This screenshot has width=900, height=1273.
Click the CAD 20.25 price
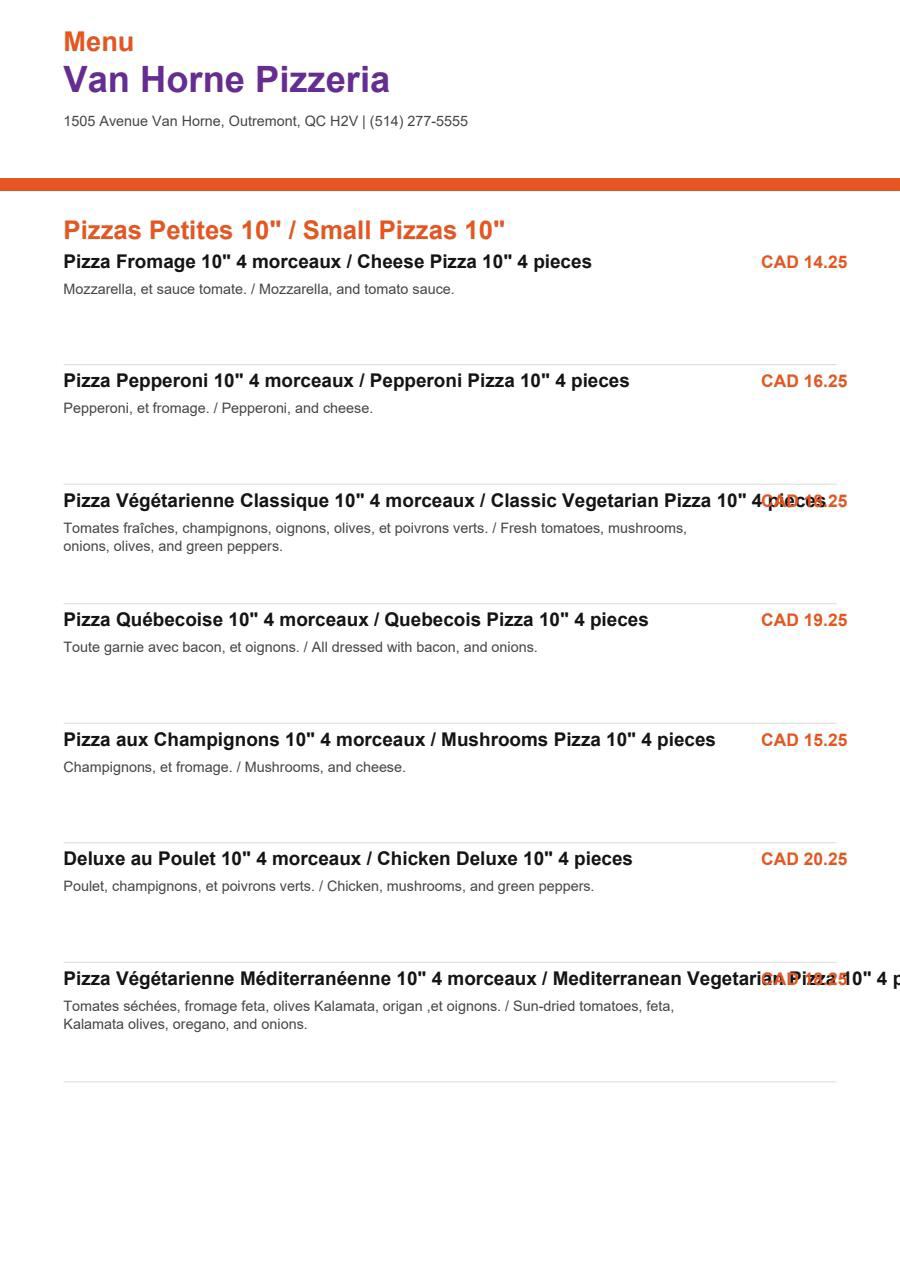click(x=804, y=859)
